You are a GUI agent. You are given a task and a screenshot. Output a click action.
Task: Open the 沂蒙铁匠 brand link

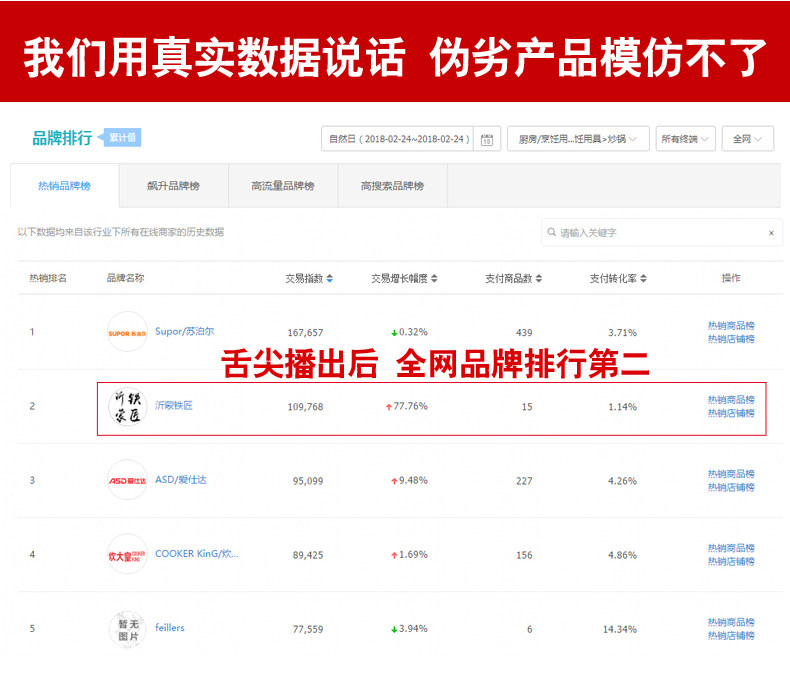coord(174,405)
